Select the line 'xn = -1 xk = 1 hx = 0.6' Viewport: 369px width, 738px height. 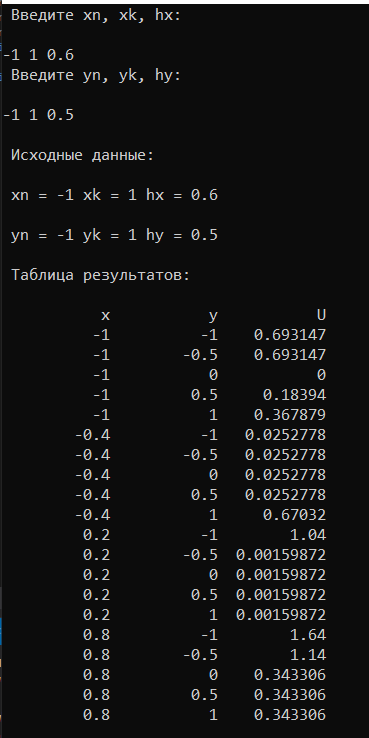point(114,195)
